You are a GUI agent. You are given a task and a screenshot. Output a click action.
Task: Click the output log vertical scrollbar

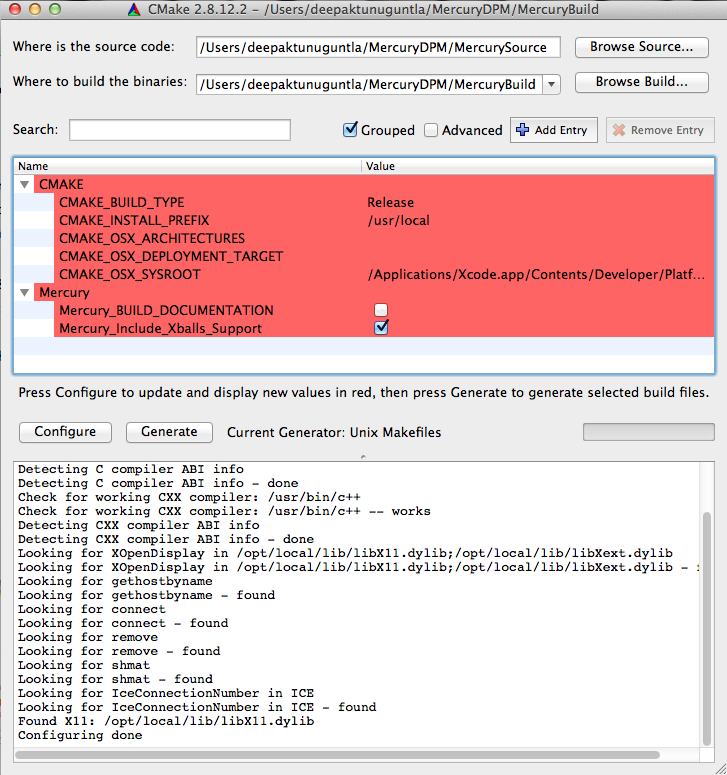707,629
